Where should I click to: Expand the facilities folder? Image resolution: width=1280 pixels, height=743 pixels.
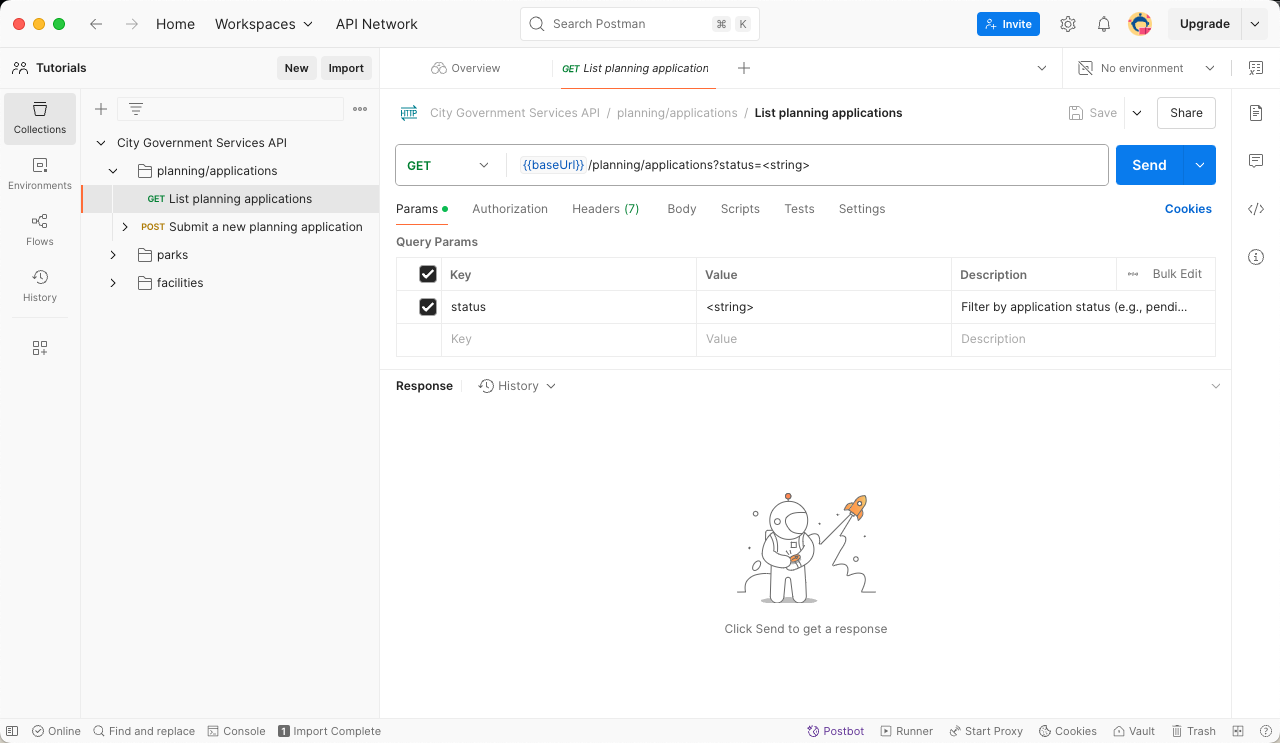pyautogui.click(x=113, y=283)
